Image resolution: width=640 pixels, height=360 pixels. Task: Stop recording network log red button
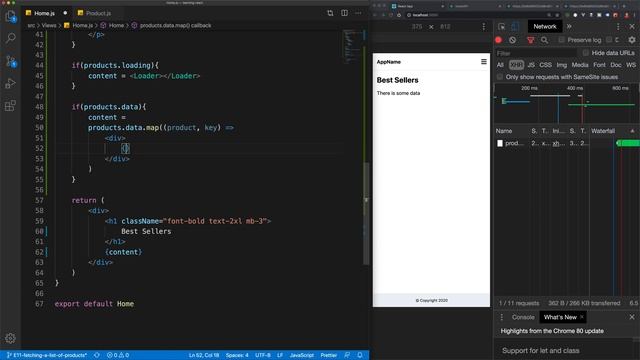[498, 40]
